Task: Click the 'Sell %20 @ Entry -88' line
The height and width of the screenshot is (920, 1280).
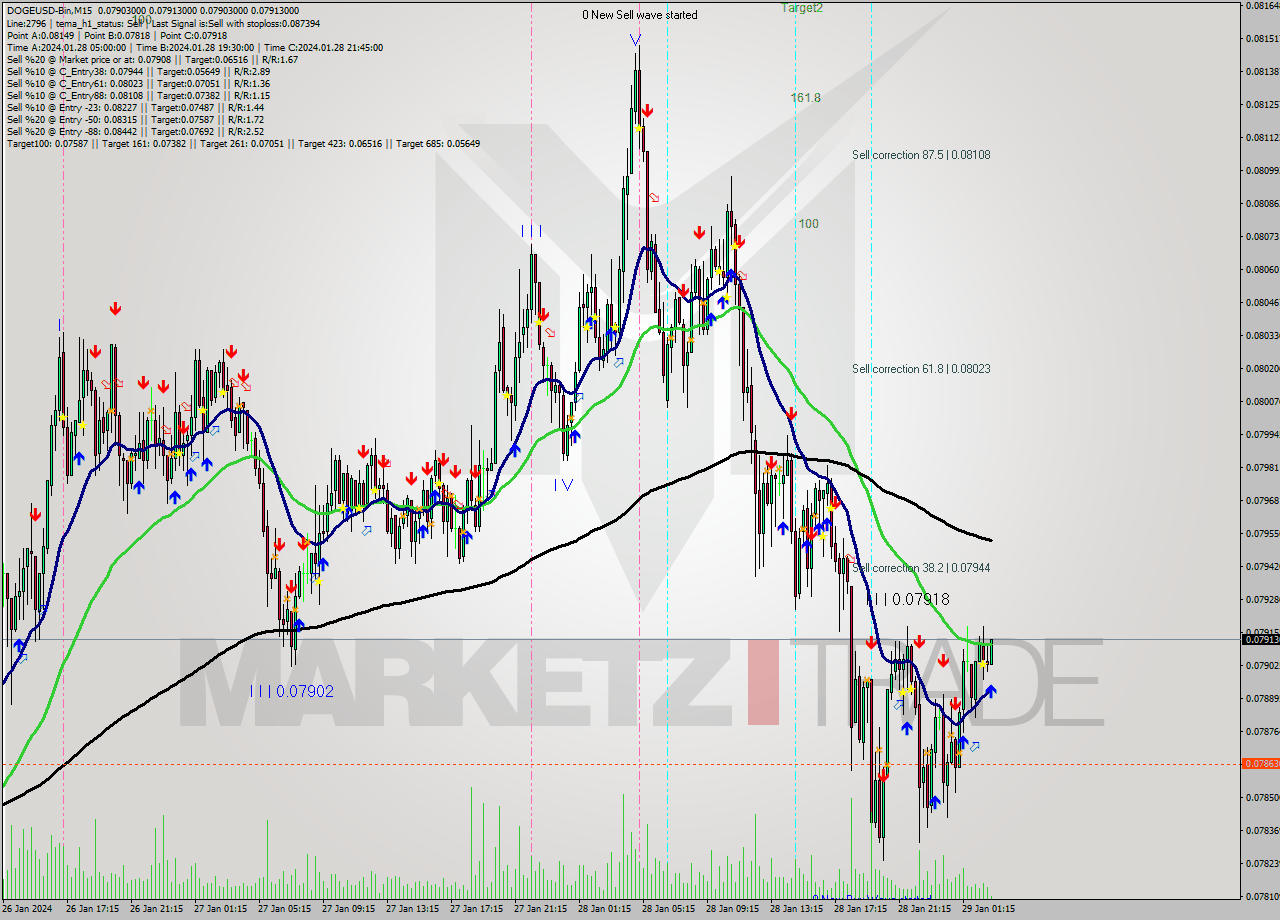Action: (x=135, y=131)
